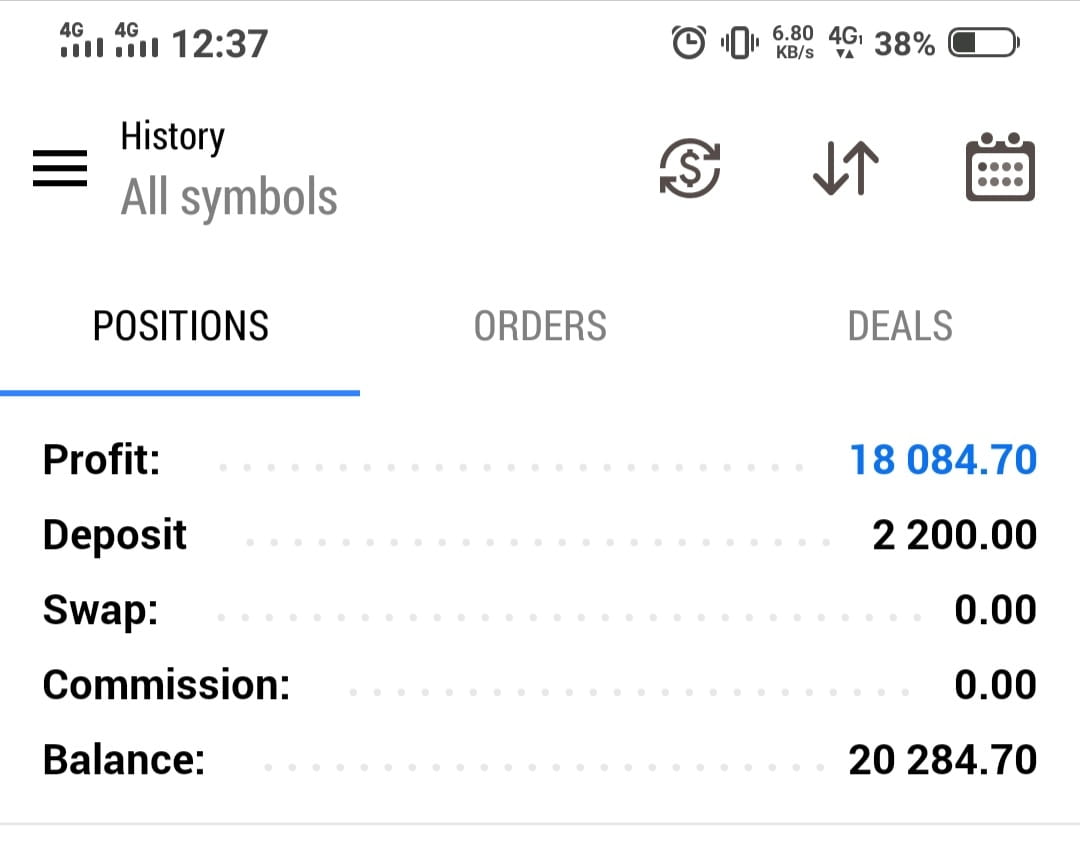Tap the battery indicator icon
This screenshot has width=1080, height=848.
pyautogui.click(x=984, y=43)
